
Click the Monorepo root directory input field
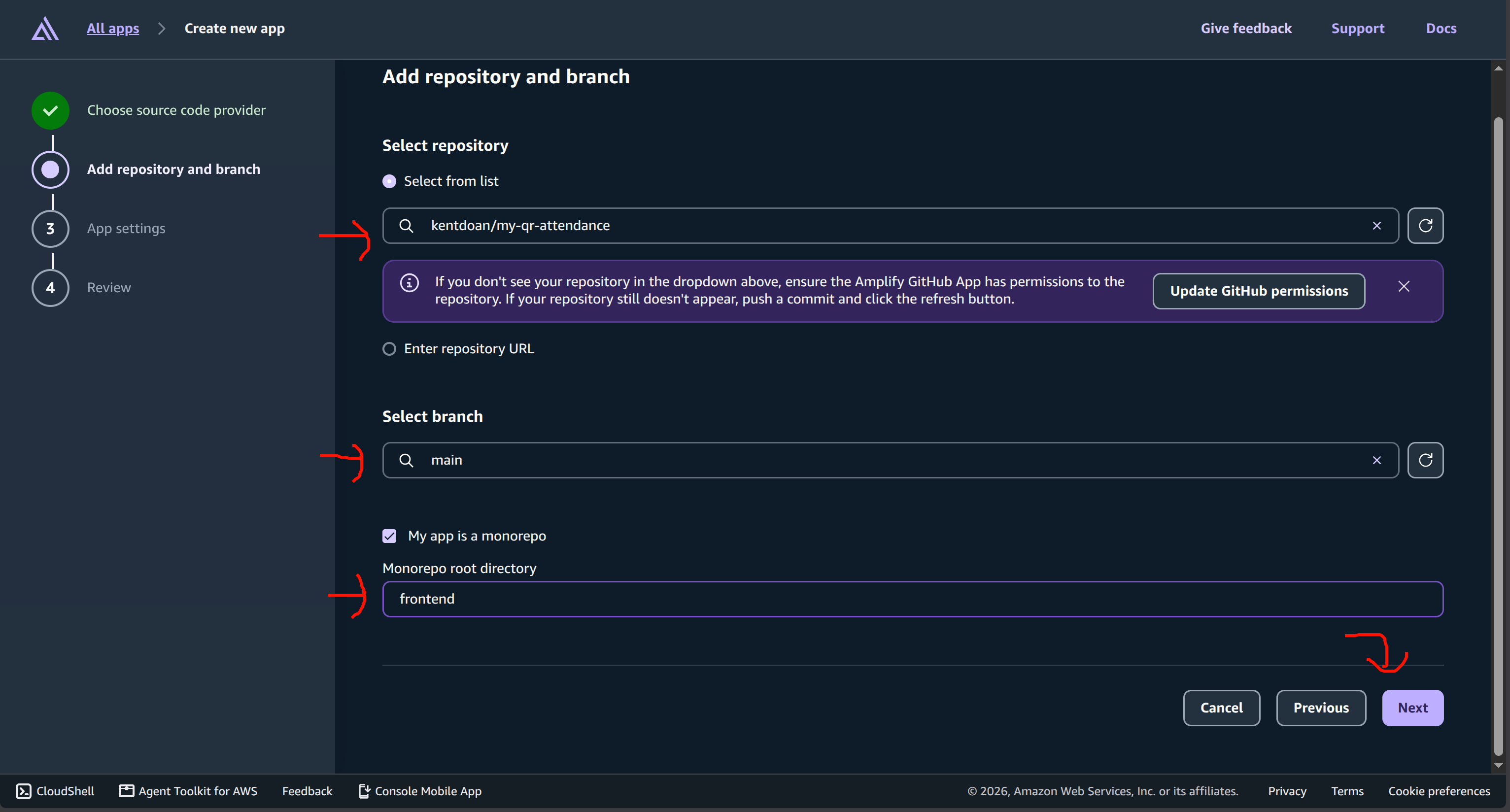point(913,599)
